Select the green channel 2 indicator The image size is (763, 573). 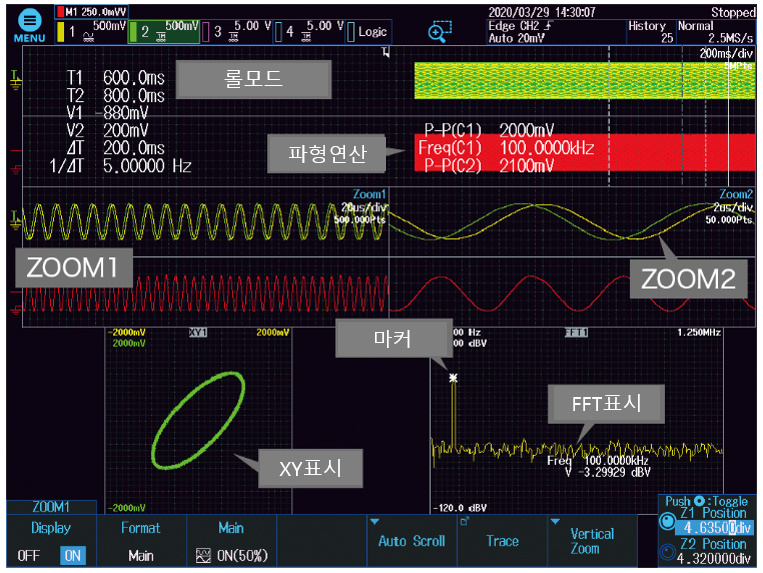164,32
